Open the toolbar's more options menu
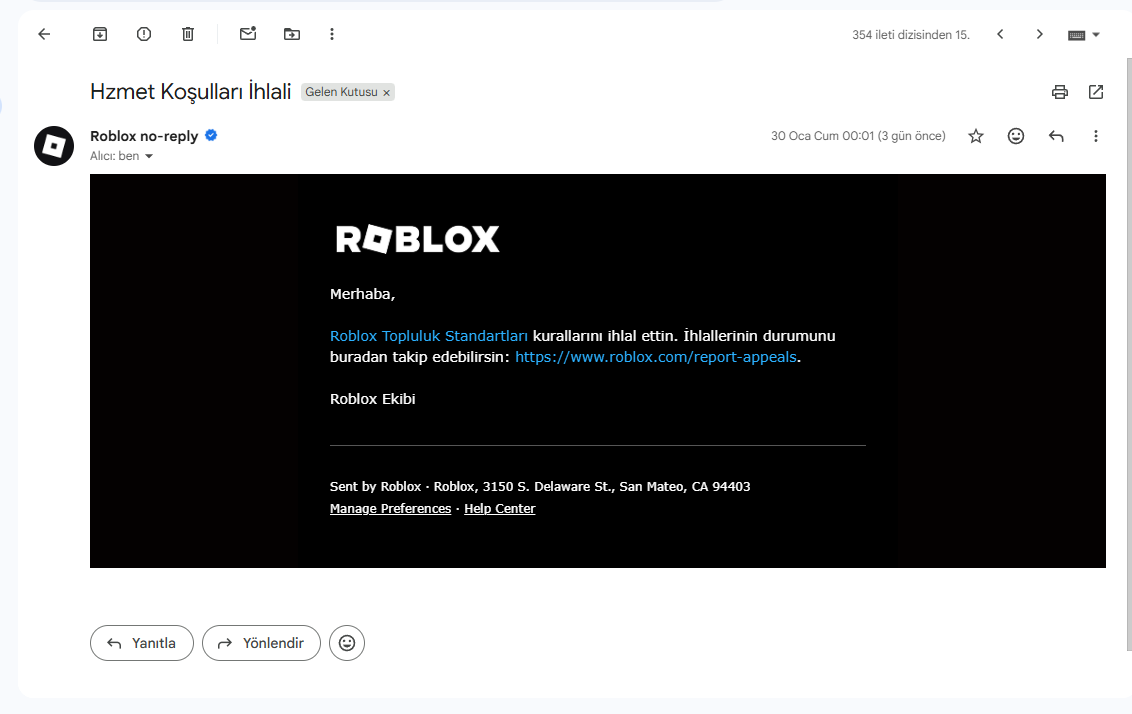Image resolution: width=1132 pixels, height=714 pixels. tap(332, 34)
